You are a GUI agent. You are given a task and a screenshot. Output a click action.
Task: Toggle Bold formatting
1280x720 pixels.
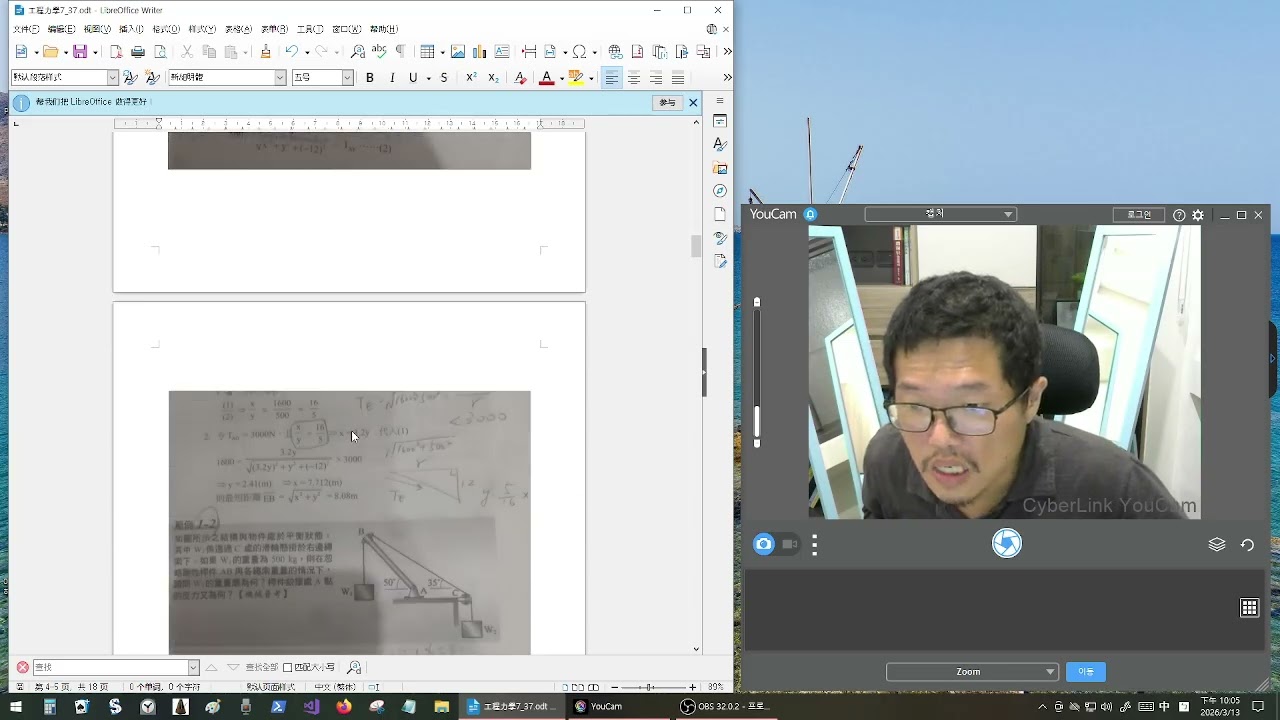370,78
